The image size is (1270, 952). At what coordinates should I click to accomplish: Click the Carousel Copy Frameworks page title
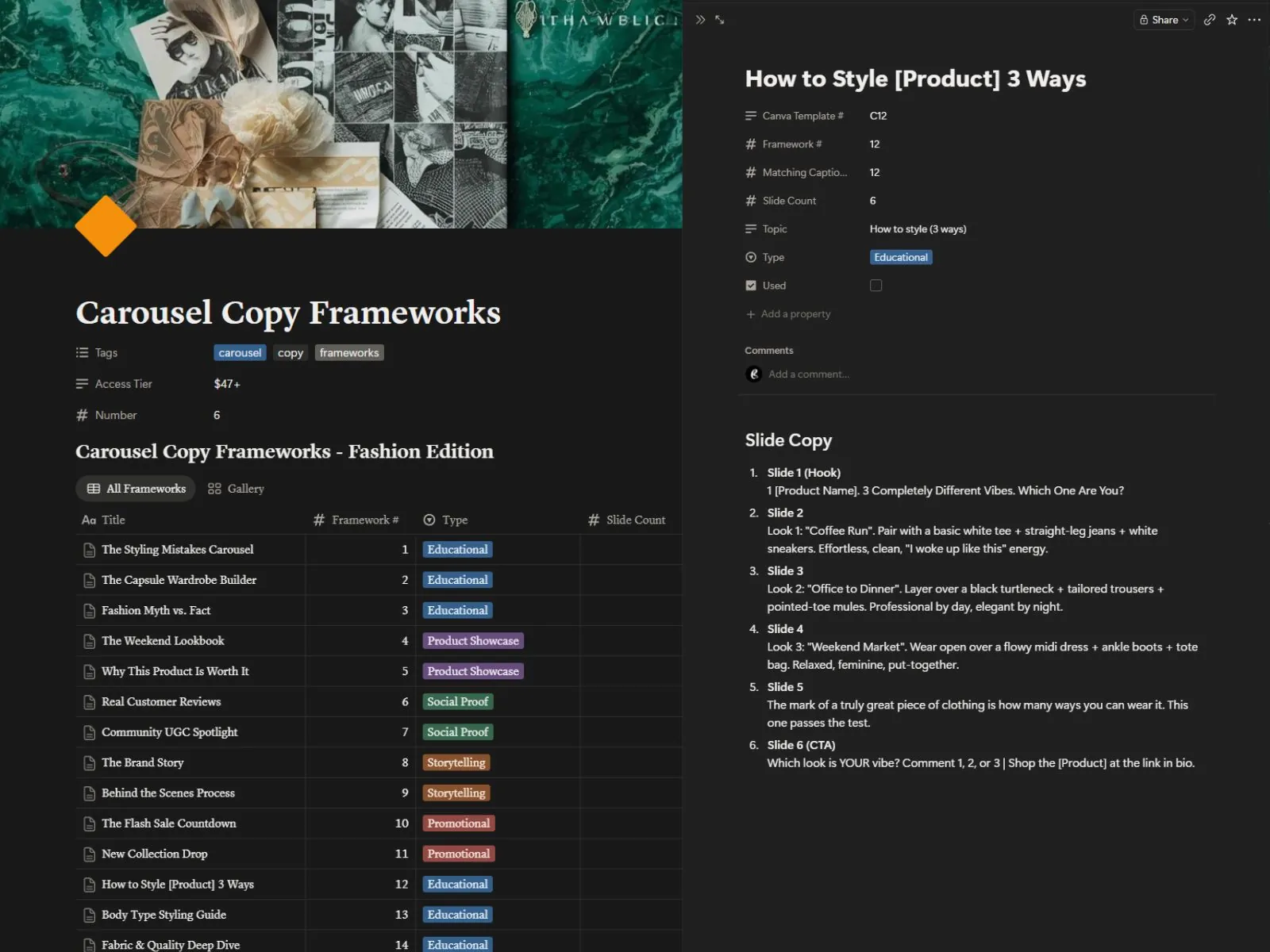click(x=288, y=313)
